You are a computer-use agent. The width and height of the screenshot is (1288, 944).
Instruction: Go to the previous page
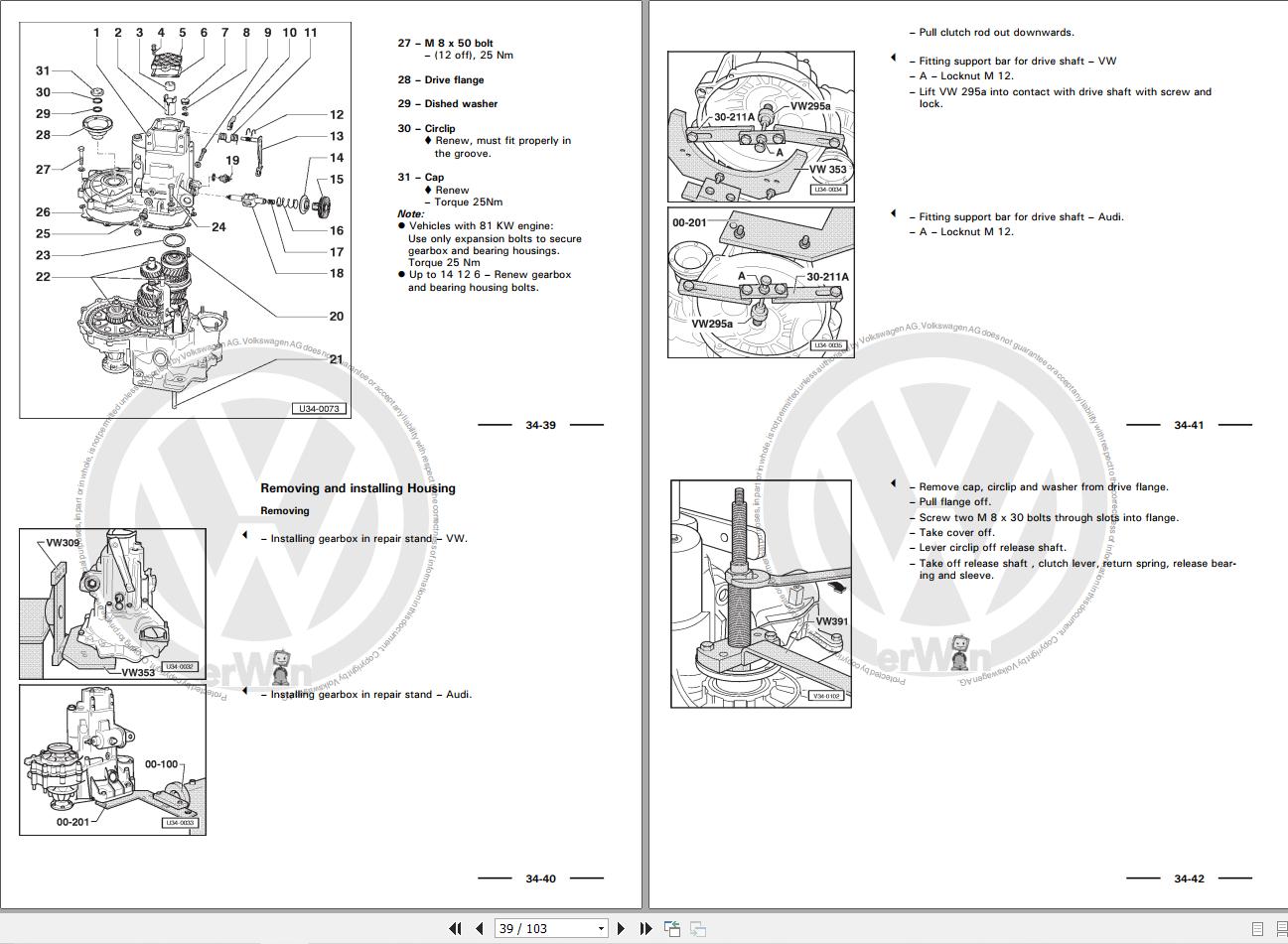[x=480, y=928]
